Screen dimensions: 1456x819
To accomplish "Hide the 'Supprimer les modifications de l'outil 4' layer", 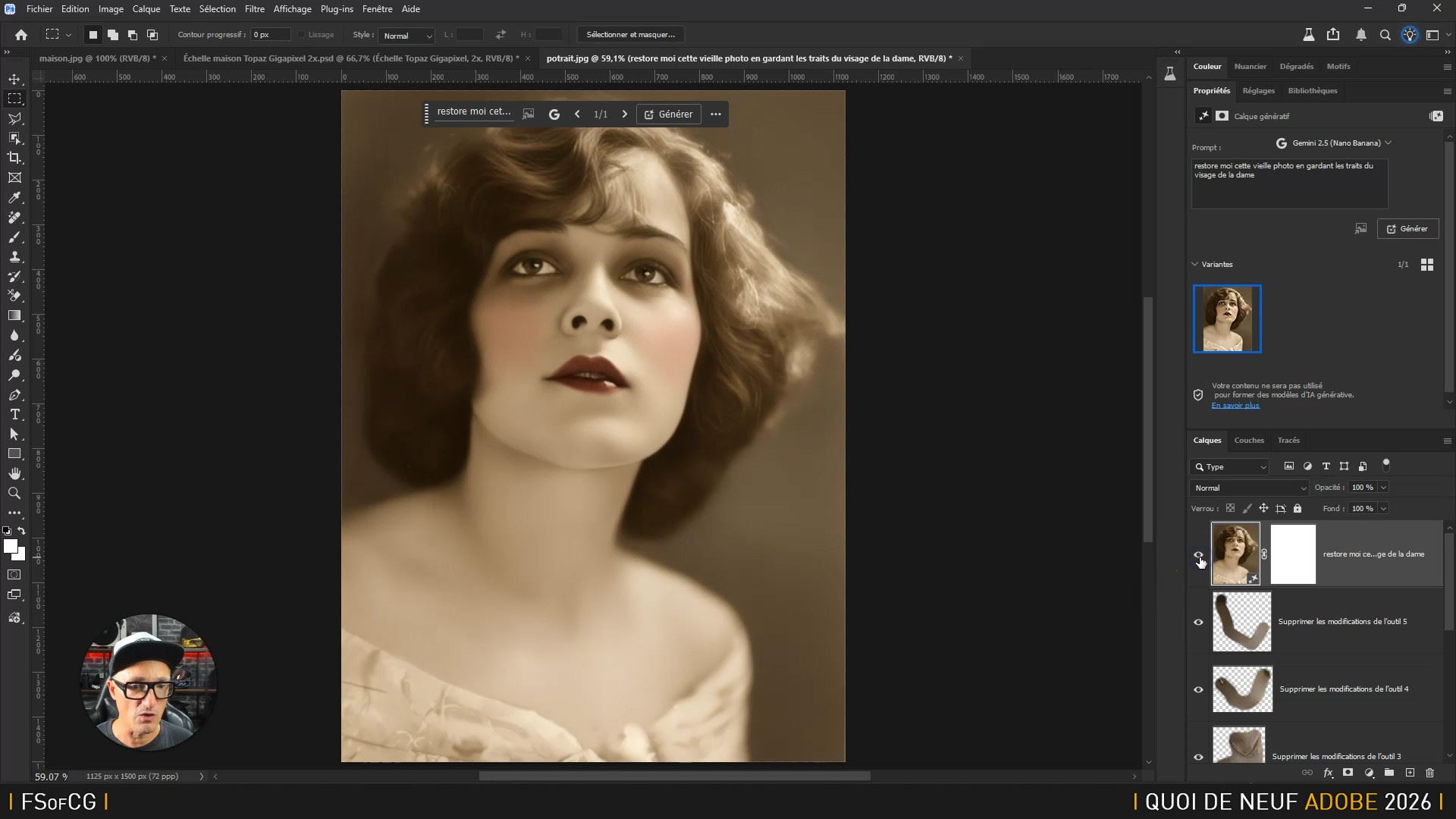I will (x=1198, y=689).
